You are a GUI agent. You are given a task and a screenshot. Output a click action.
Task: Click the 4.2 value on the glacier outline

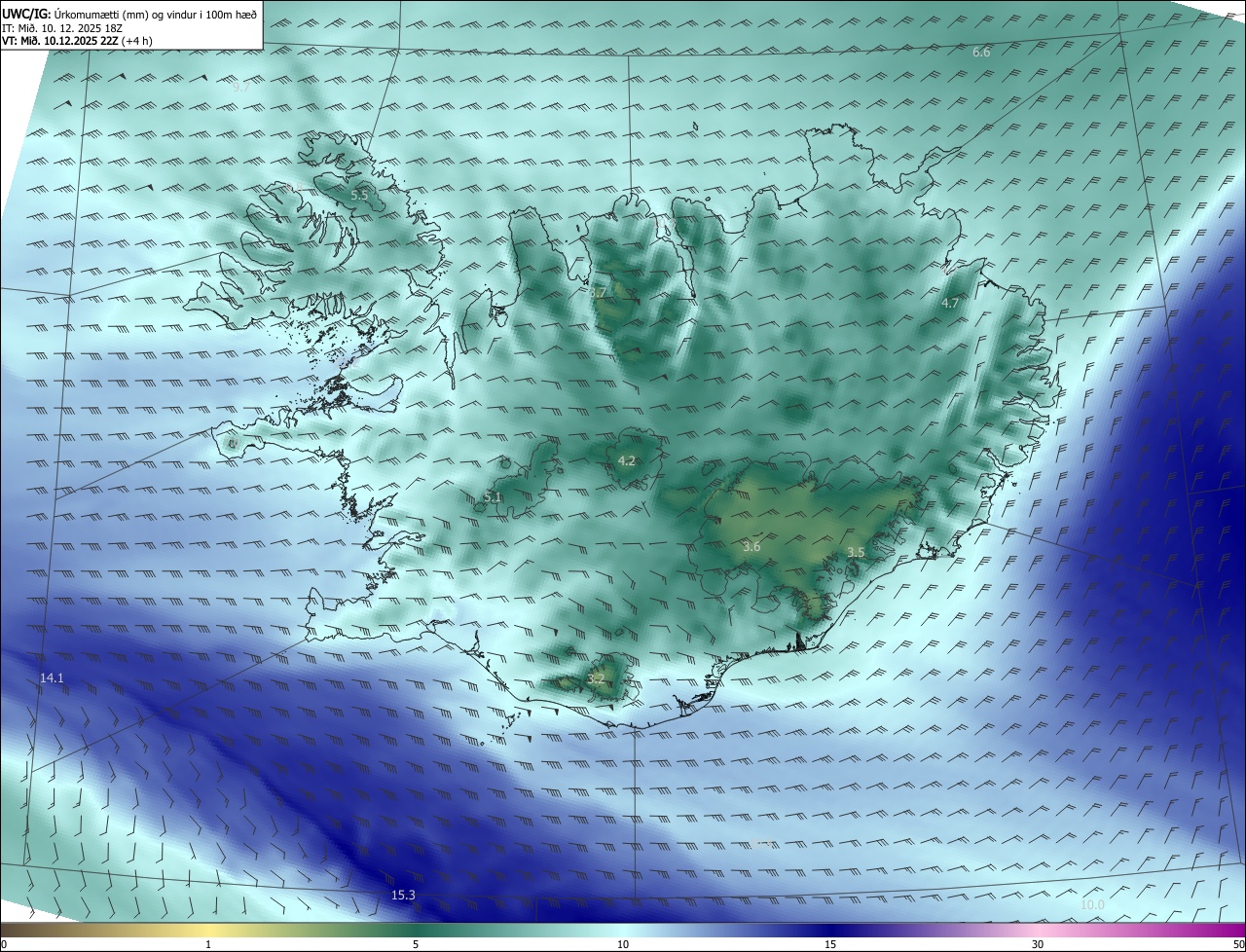tap(627, 461)
